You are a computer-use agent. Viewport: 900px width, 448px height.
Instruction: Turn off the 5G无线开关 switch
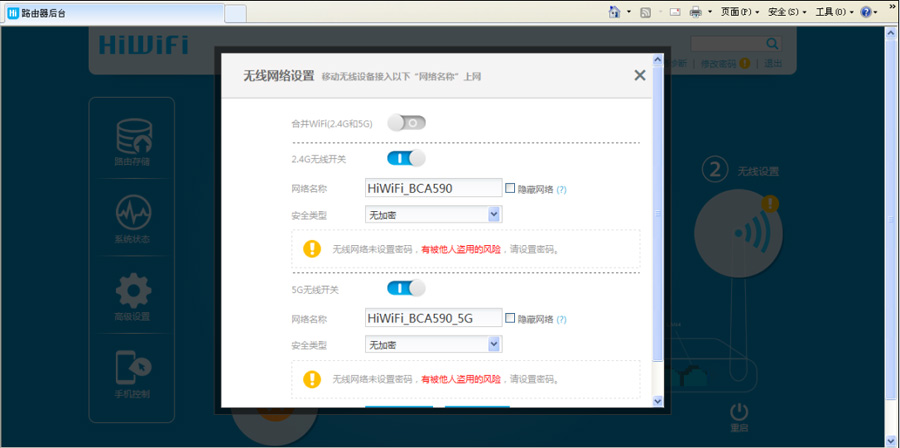[407, 289]
